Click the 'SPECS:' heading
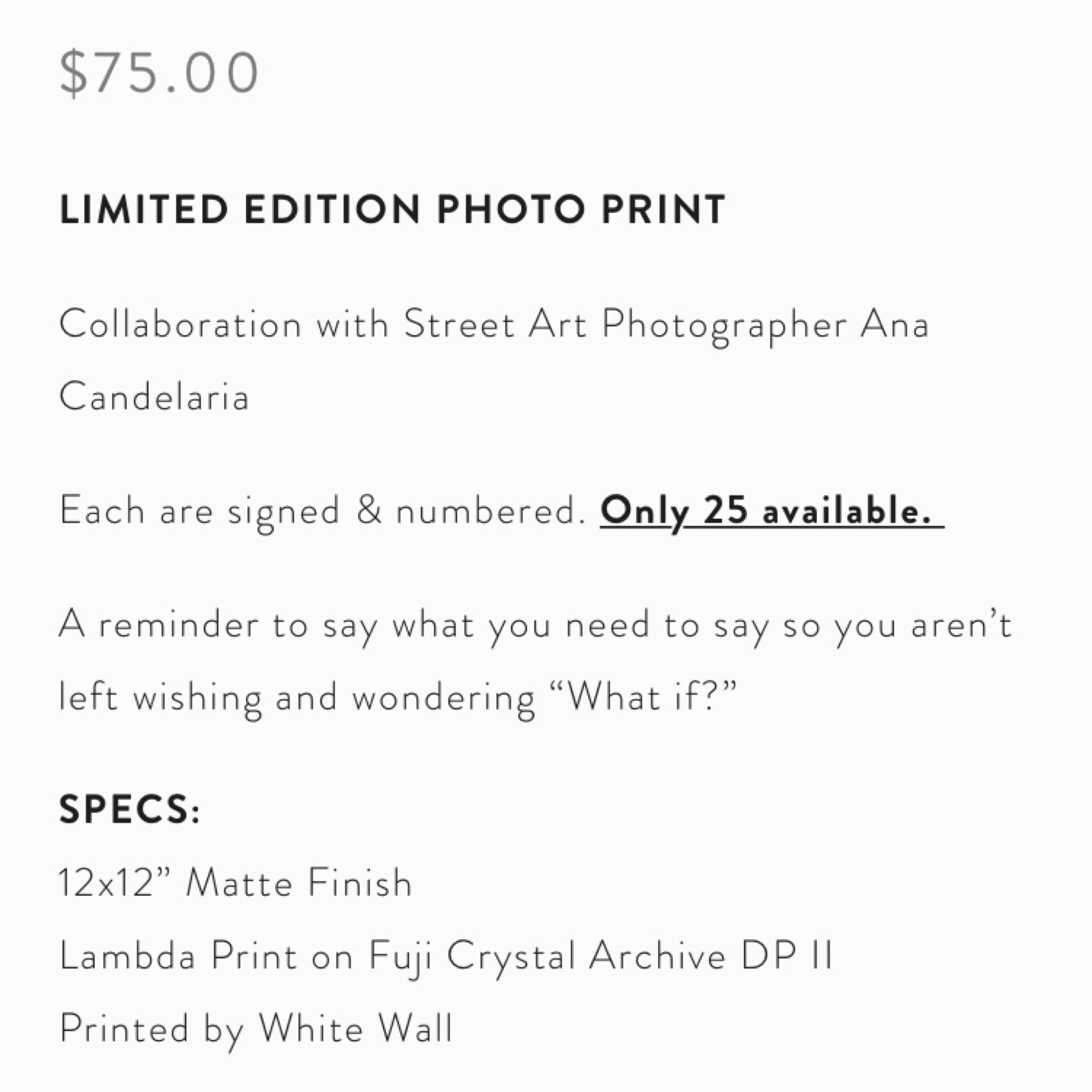This screenshot has height=1092, width=1092. (130, 809)
